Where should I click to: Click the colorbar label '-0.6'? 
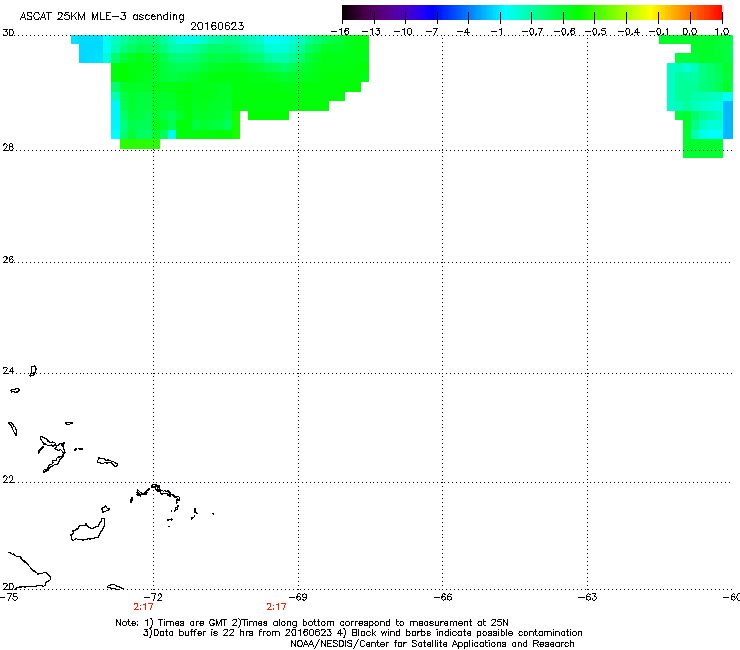(x=564, y=32)
